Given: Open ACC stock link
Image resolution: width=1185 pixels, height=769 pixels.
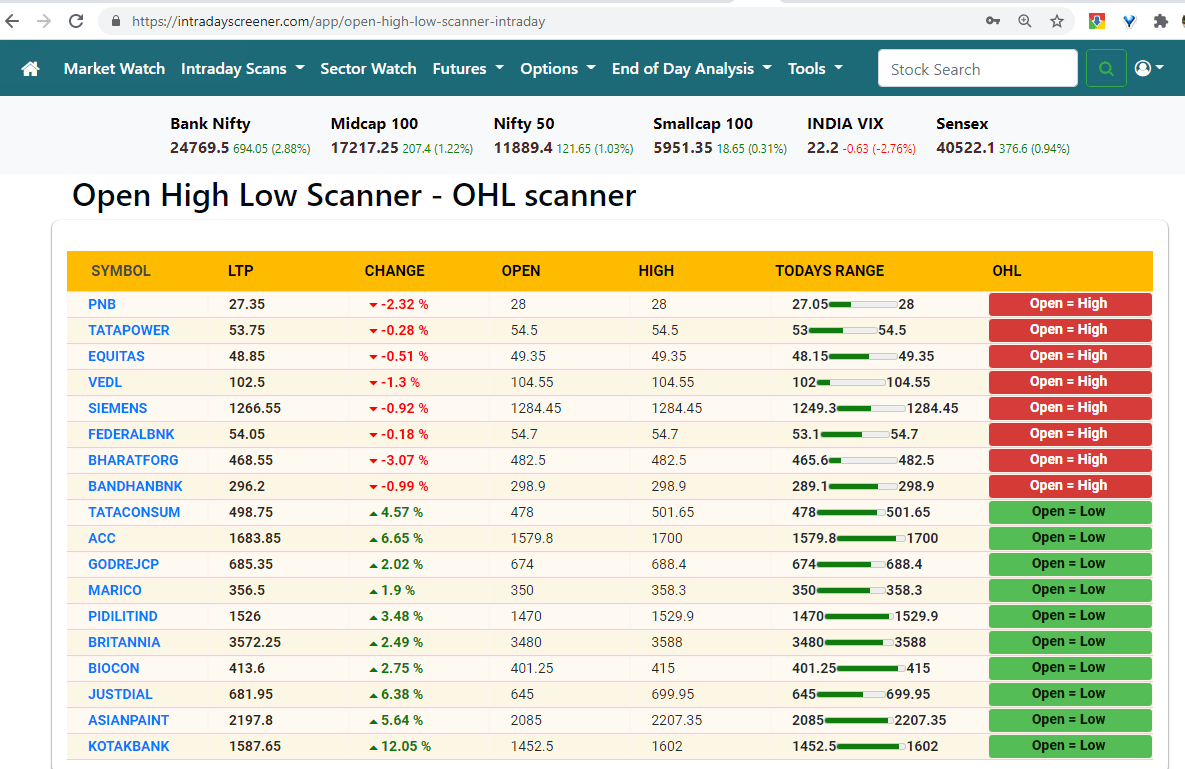Looking at the screenshot, I should (x=102, y=539).
